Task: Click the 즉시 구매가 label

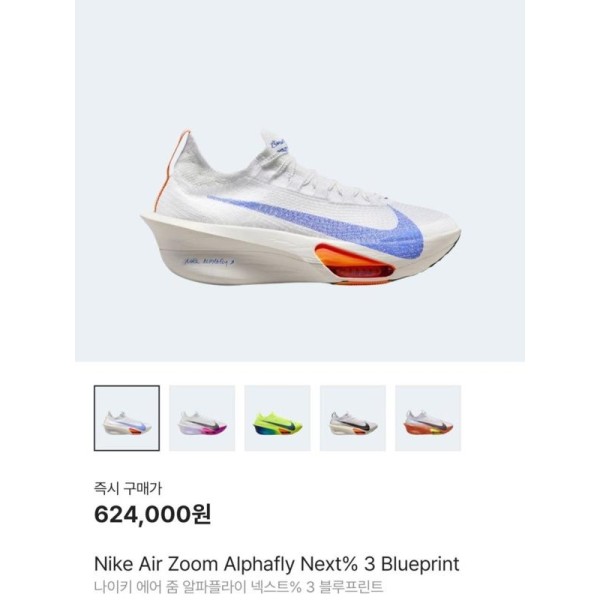Action: click(x=128, y=489)
